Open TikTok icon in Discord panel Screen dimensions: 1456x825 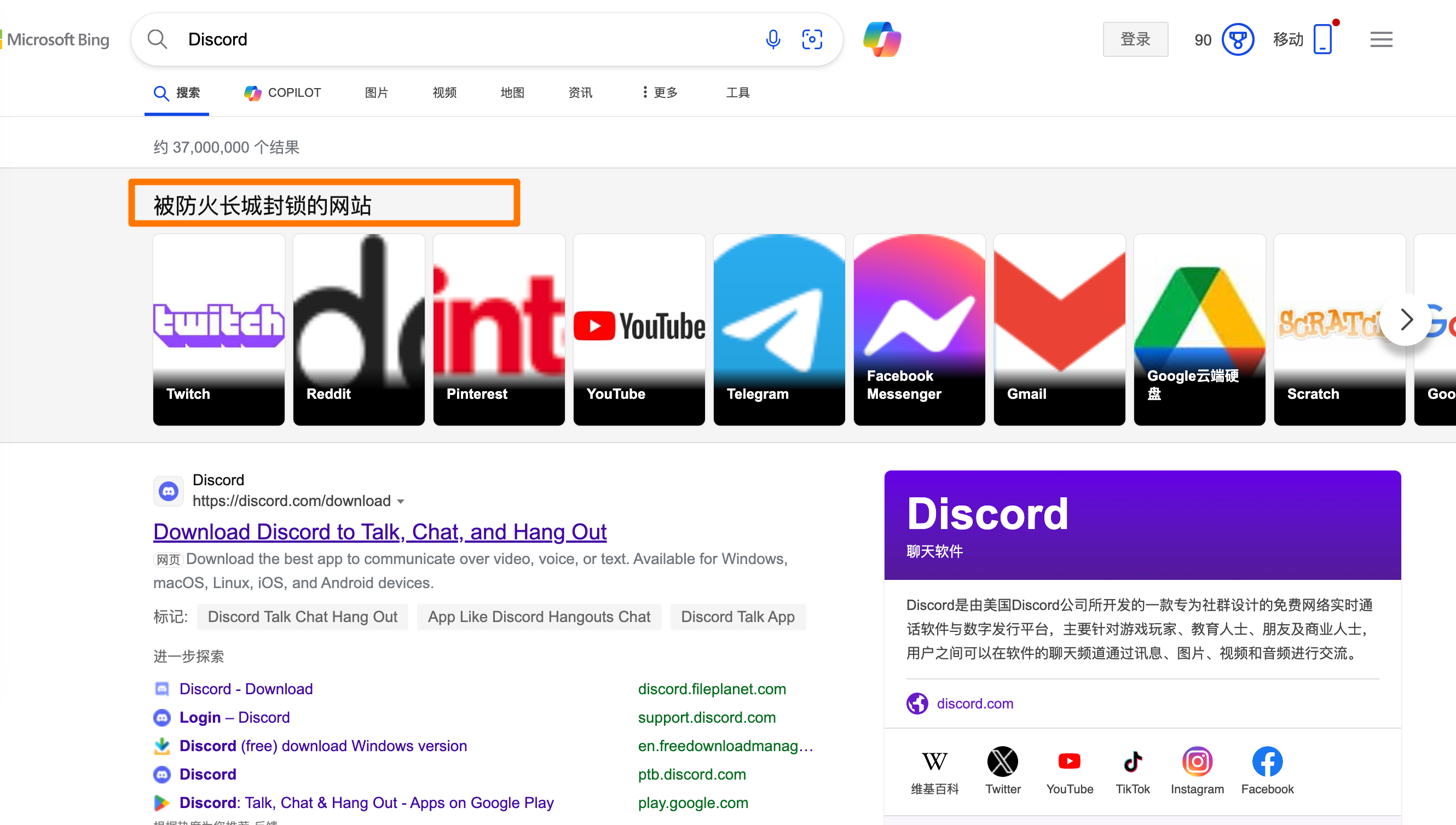click(1132, 761)
